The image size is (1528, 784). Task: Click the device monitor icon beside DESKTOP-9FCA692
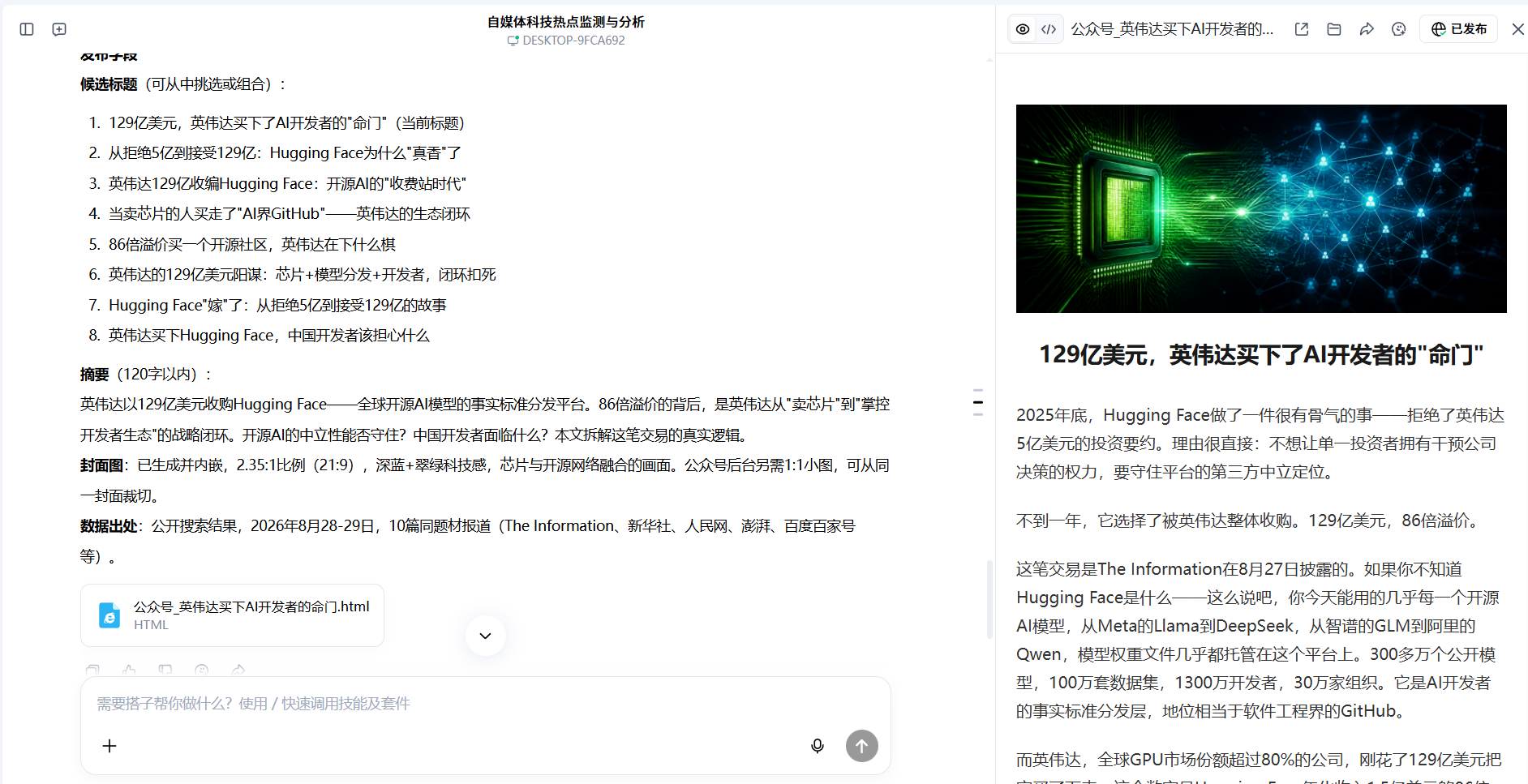513,41
